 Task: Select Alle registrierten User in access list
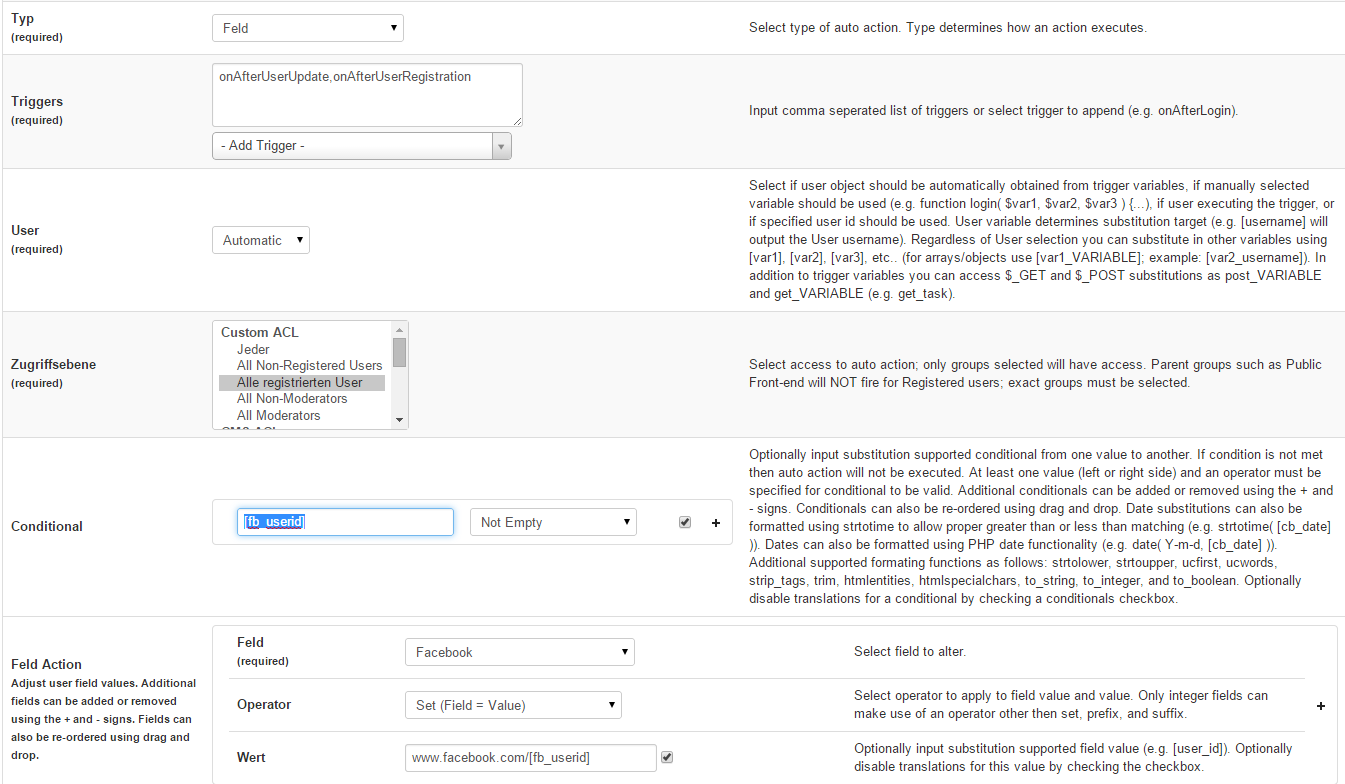[300, 383]
